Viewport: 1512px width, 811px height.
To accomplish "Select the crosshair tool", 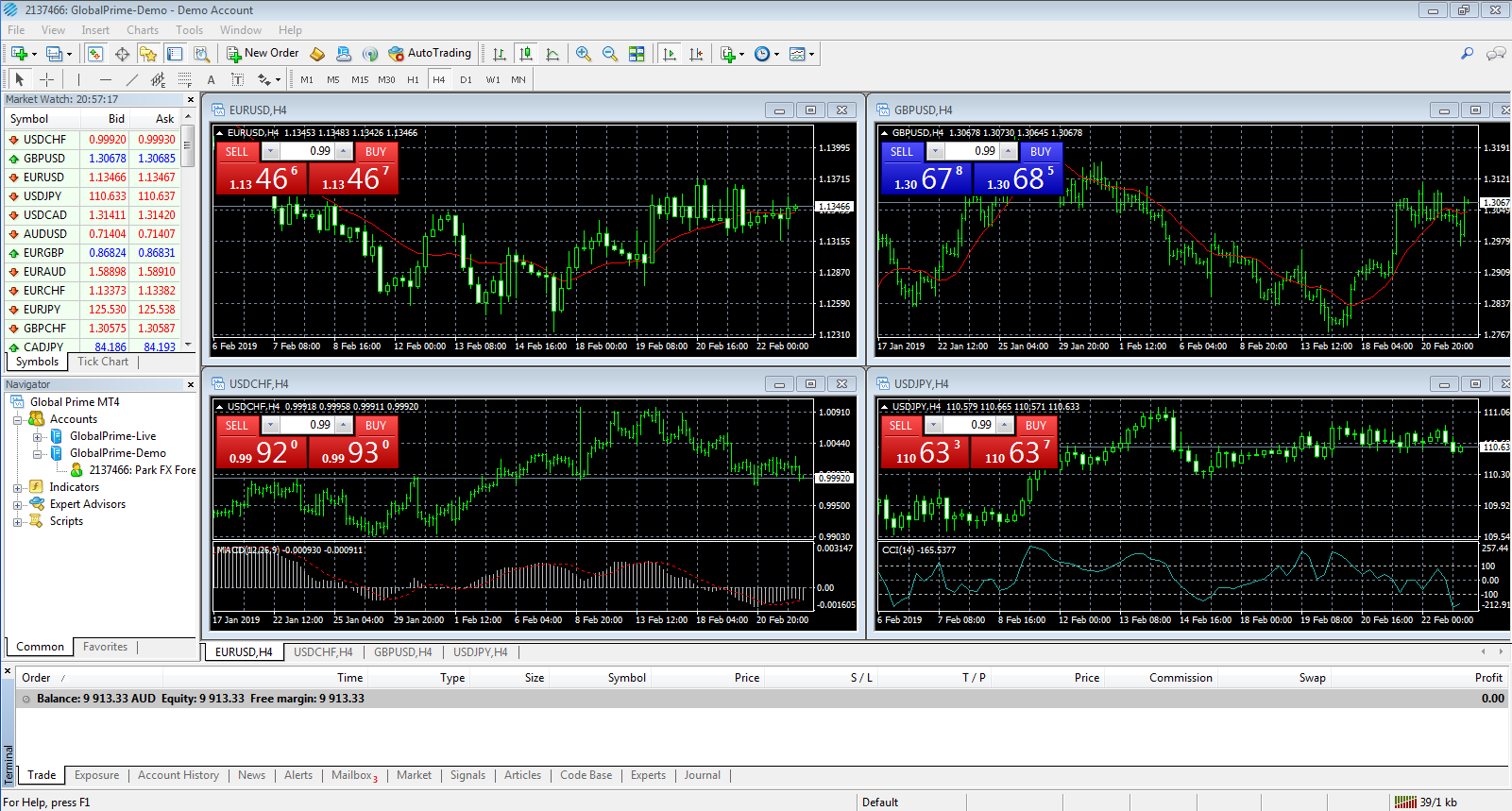I will point(46,79).
